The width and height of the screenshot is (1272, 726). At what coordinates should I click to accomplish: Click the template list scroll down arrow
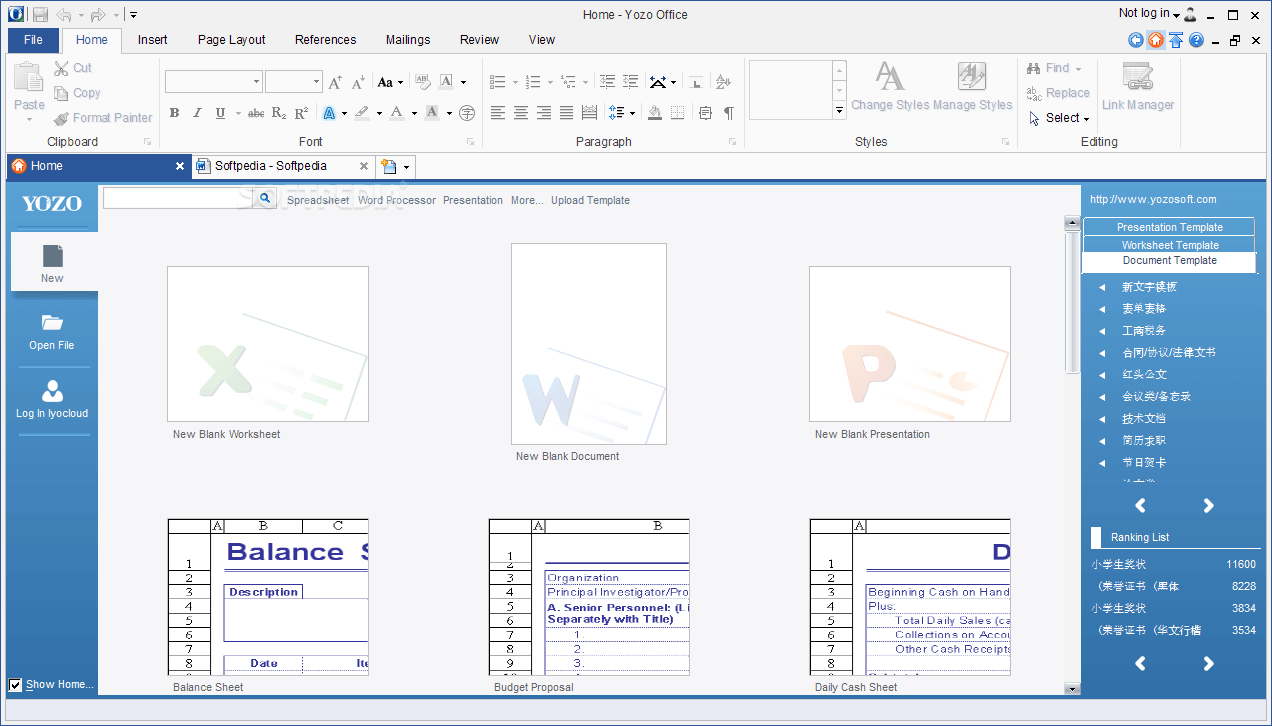[x=1072, y=688]
